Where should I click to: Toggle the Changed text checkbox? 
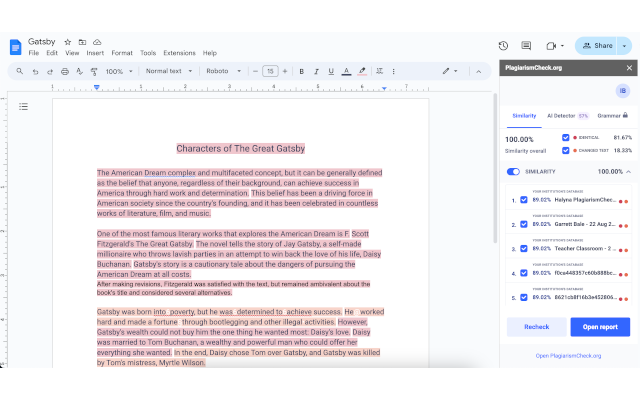565,150
